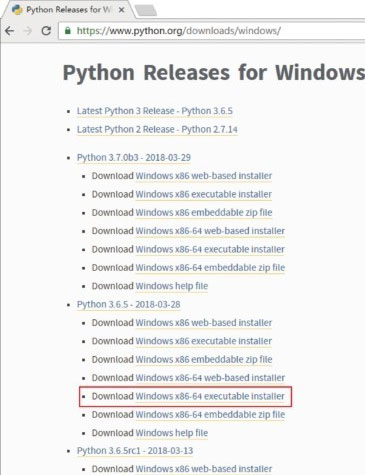The width and height of the screenshot is (365, 475).
Task: Open Latest Python 3 Release - Python 3.6.5
Action: coord(155,111)
